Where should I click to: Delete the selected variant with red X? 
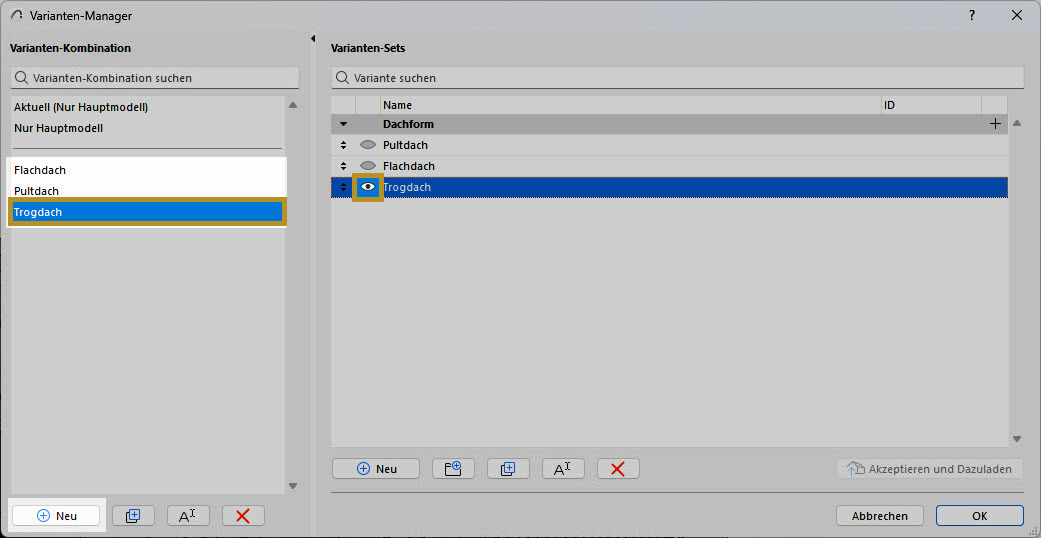pyautogui.click(x=618, y=469)
